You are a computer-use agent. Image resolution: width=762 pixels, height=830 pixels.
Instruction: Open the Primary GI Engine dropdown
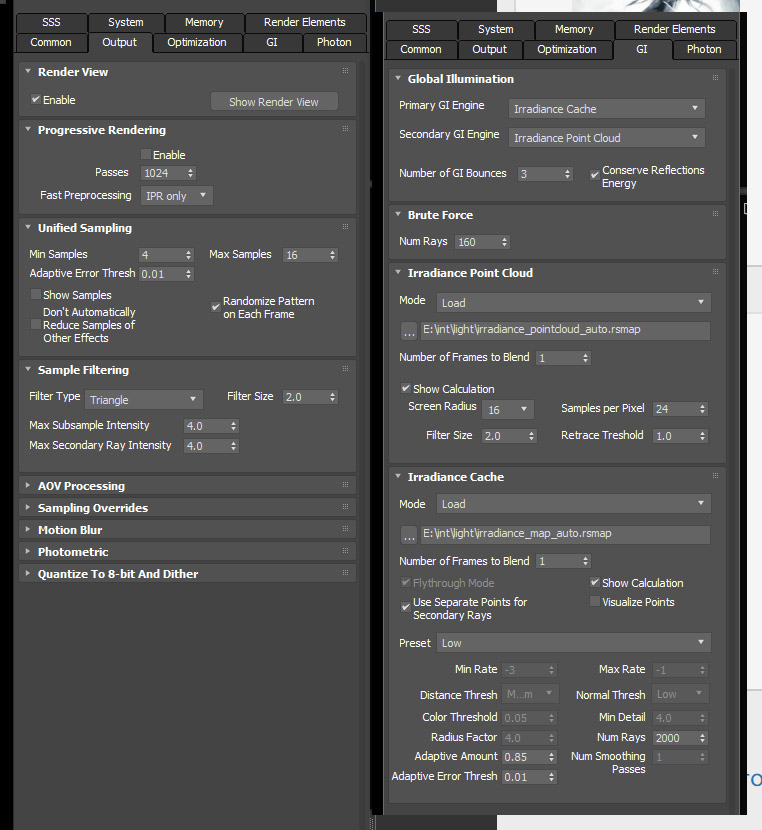pos(607,108)
